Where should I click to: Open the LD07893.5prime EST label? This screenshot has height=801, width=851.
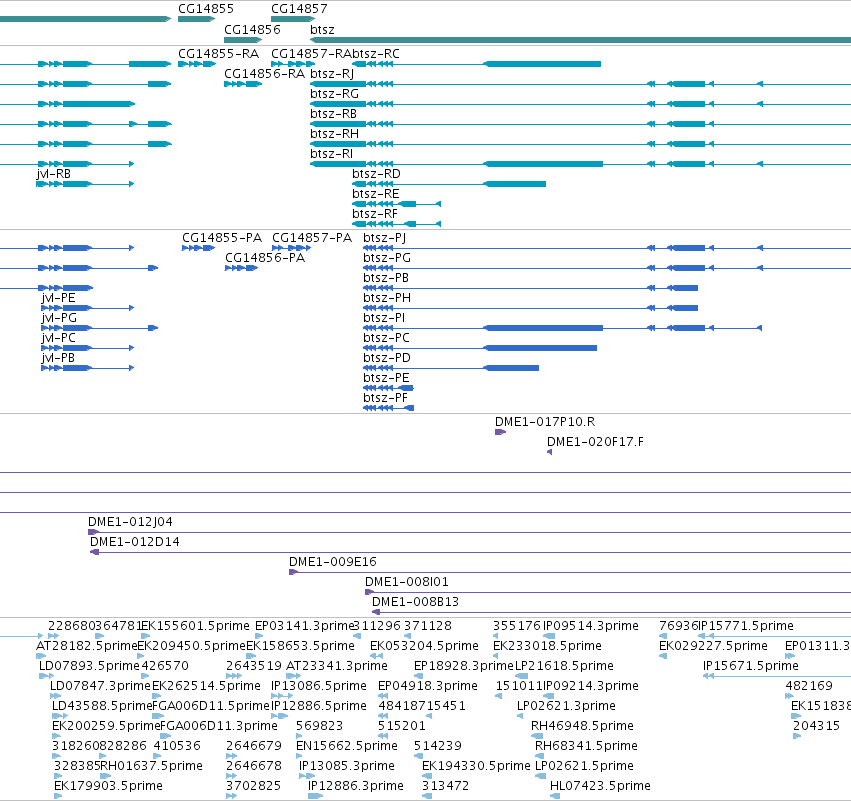click(x=90, y=666)
